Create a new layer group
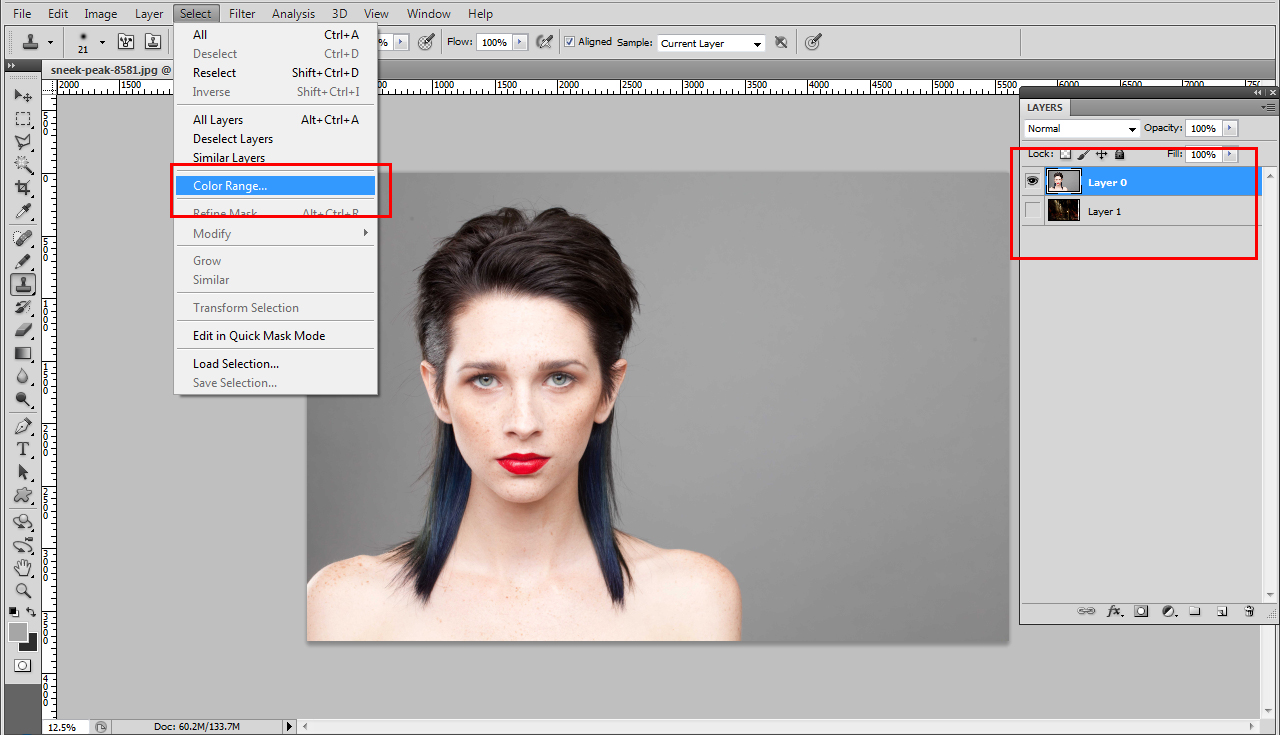Image resolution: width=1280 pixels, height=735 pixels. coord(1195,611)
